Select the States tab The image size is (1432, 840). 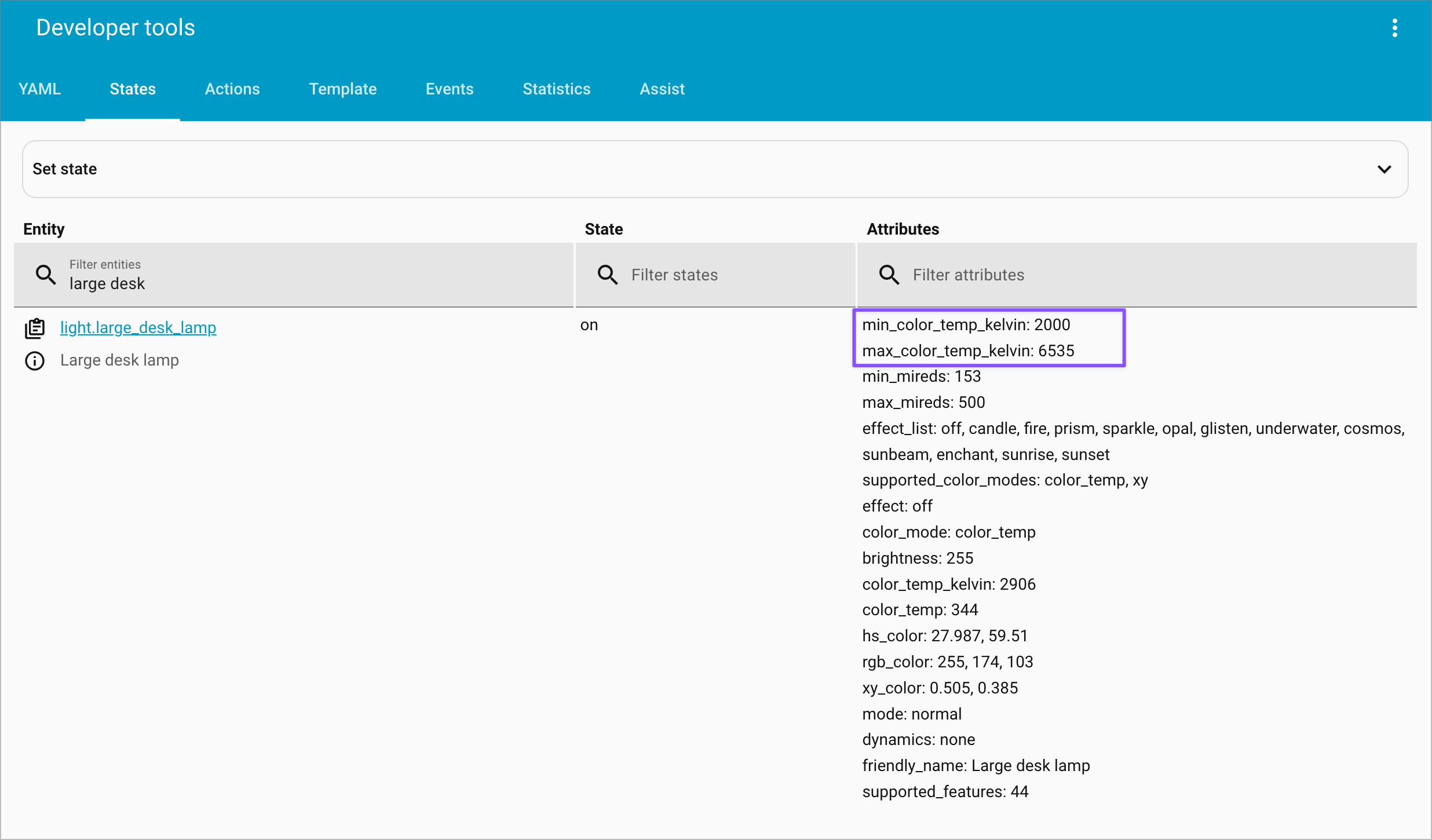coord(133,89)
